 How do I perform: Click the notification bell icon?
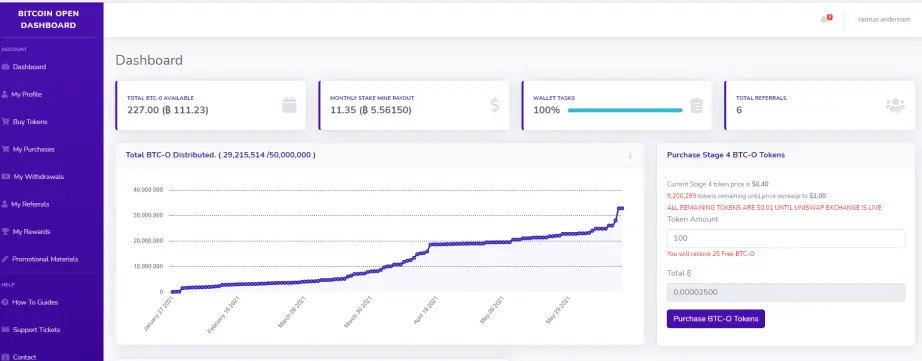click(824, 19)
